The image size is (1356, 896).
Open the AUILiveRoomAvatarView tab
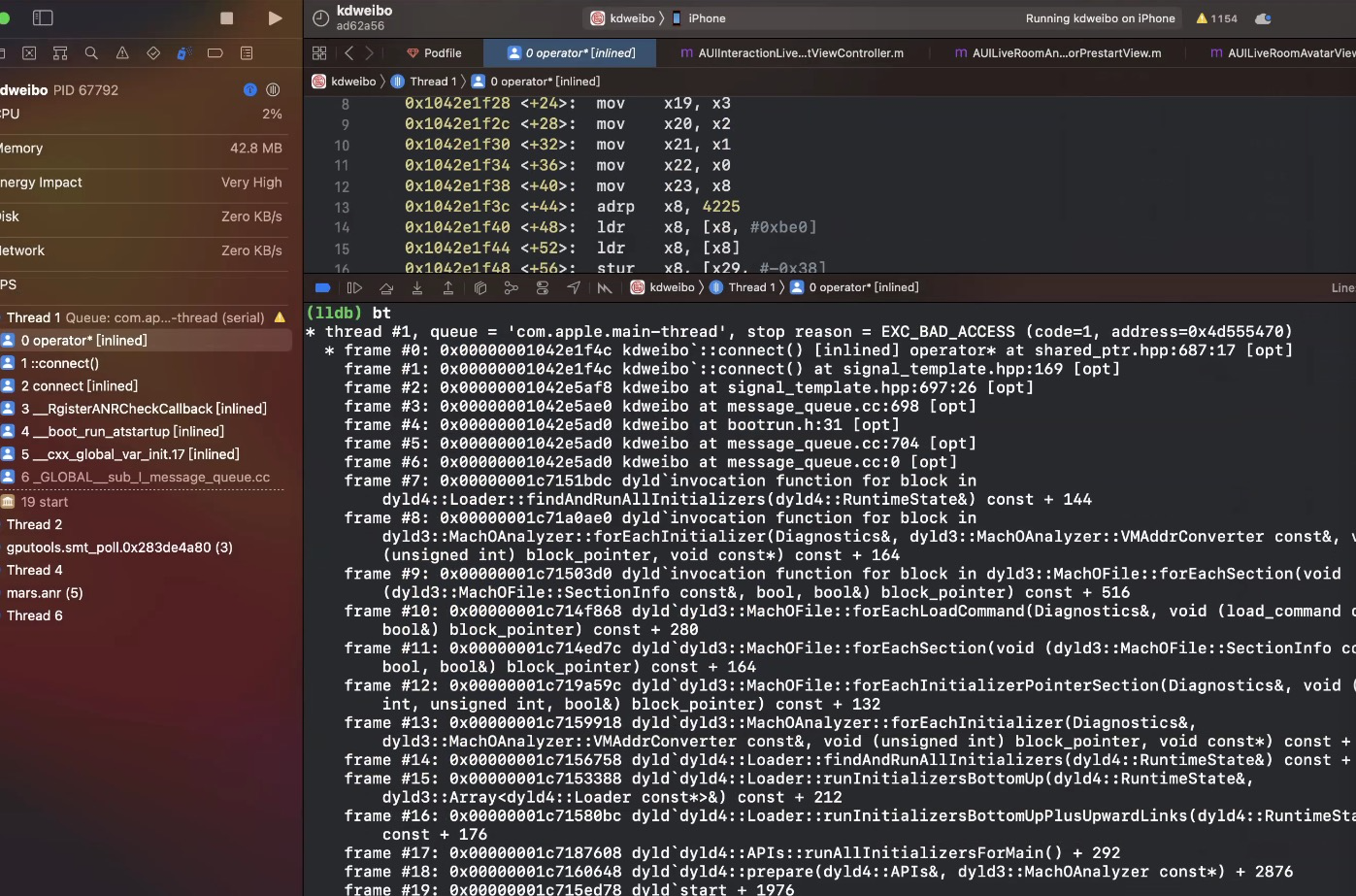click(1283, 53)
